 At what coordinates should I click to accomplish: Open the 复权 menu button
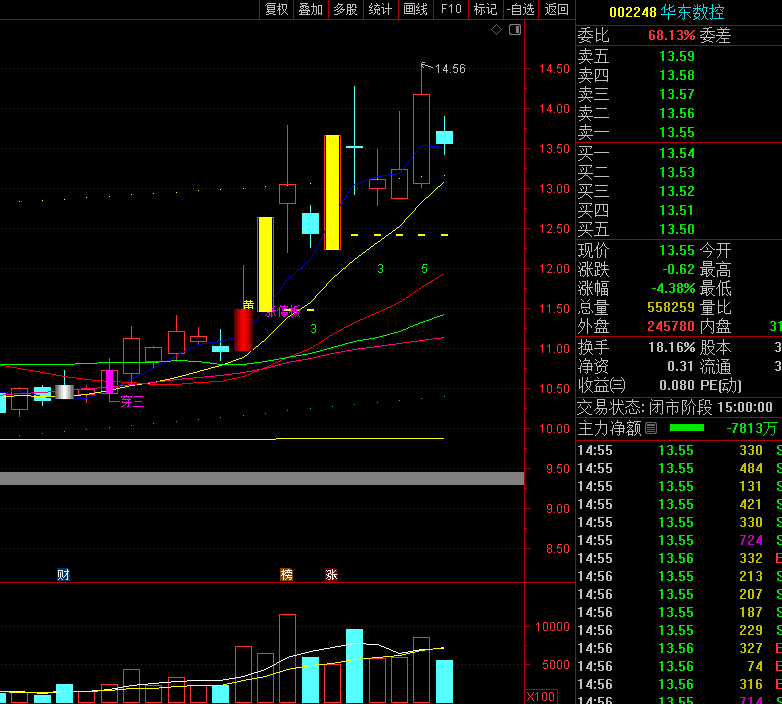tap(277, 9)
